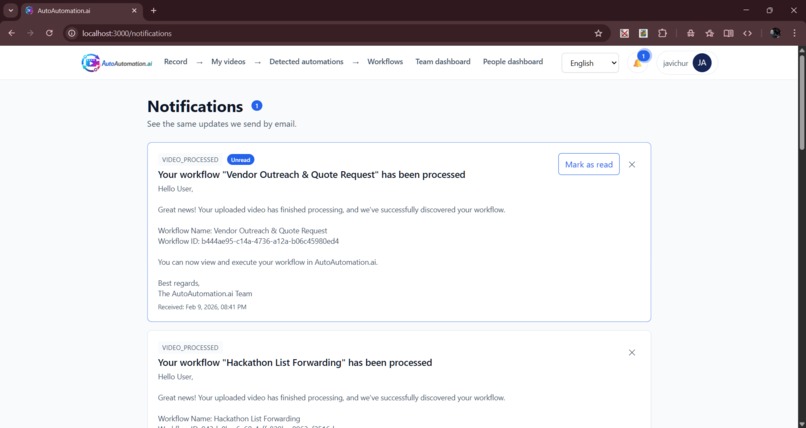The height and width of the screenshot is (428, 806).
Task: Click 'Workflow Name: Hackathon List Forwarding' line
Action: (229, 419)
